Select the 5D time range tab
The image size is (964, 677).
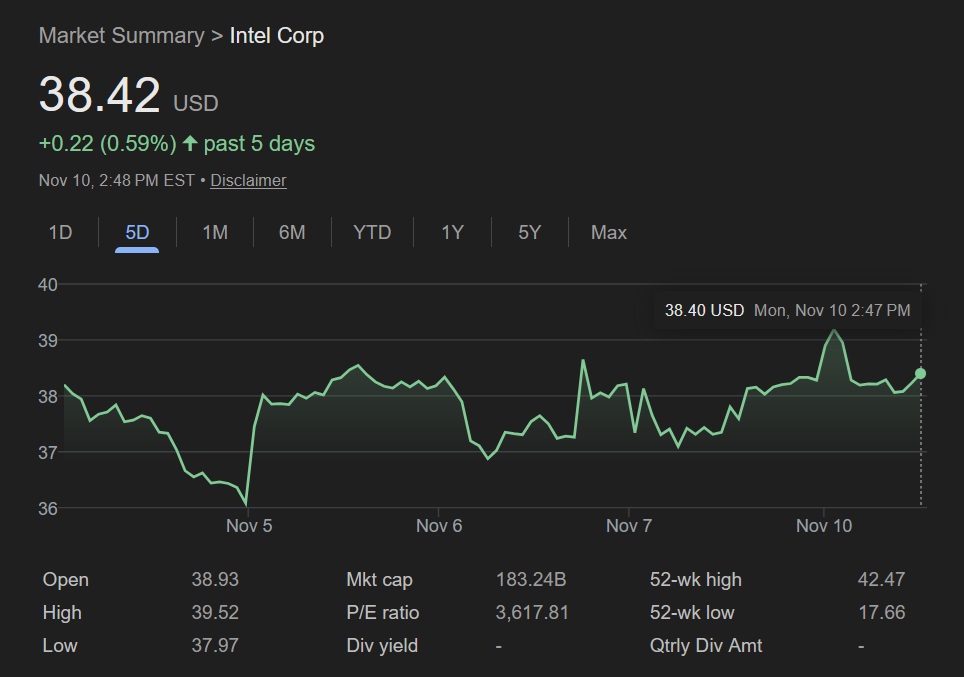(137, 233)
